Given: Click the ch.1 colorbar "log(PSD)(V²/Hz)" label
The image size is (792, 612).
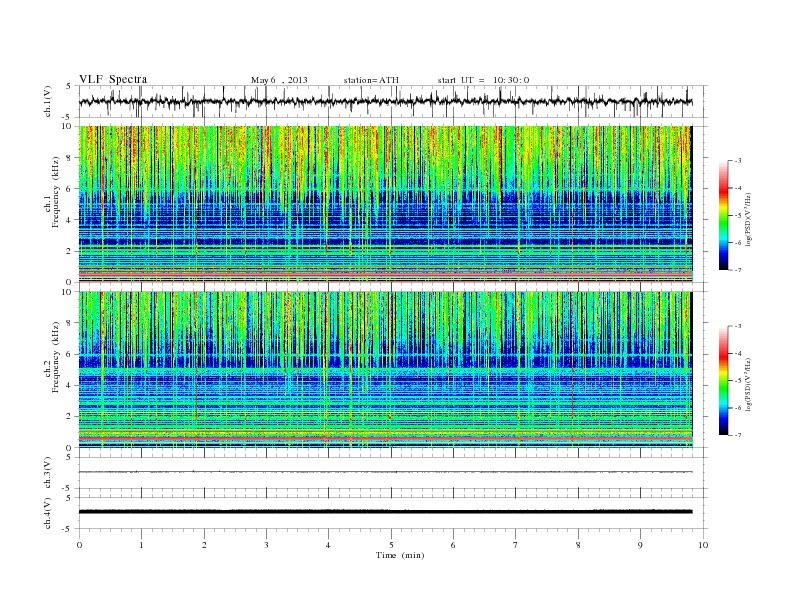Looking at the screenshot, I should tap(749, 218).
